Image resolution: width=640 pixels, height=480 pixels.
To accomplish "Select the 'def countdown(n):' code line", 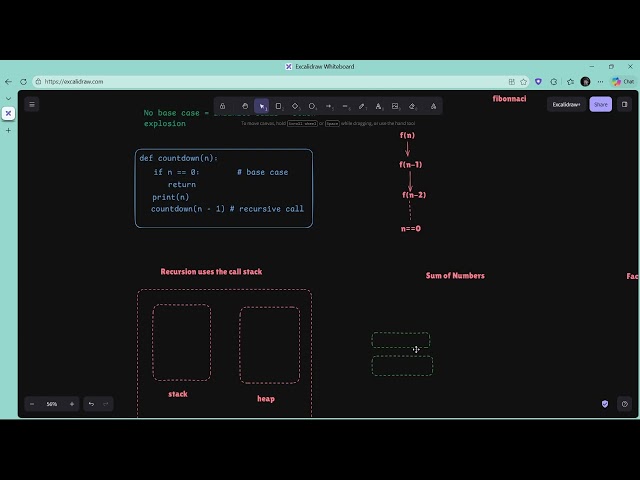I will point(178,158).
